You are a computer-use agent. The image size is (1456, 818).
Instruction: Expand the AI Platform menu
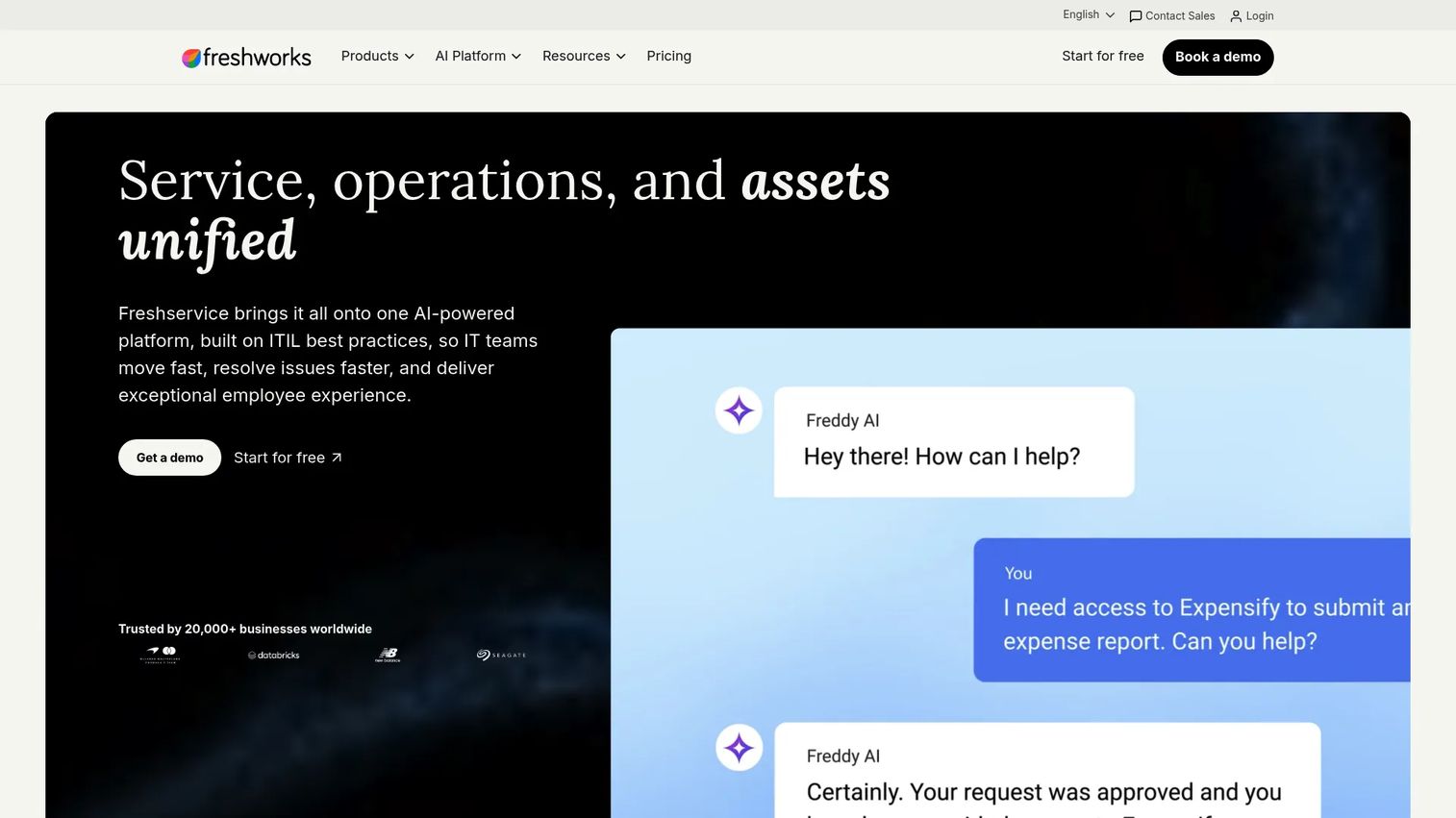478,57
